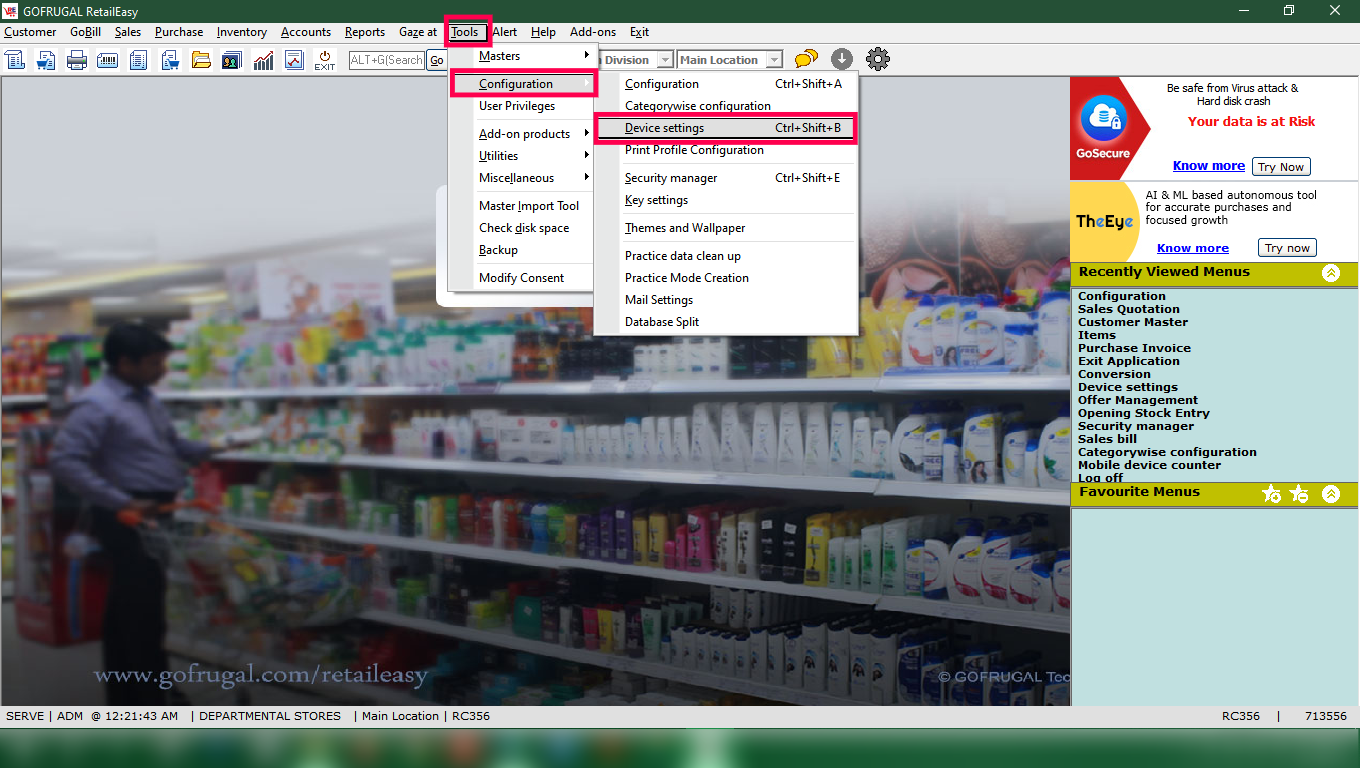Image resolution: width=1360 pixels, height=768 pixels.
Task: Expand the Add-on products submenu
Action: [521, 134]
